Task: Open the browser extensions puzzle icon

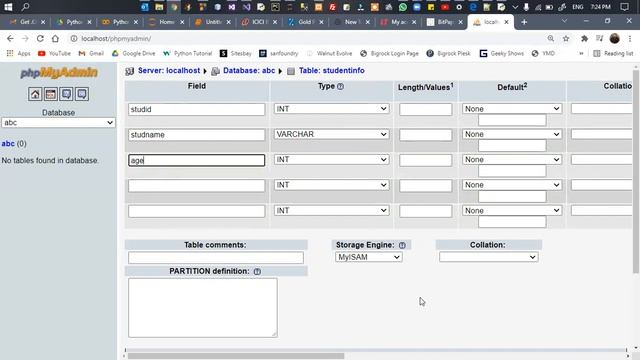Action: pyautogui.click(x=584, y=38)
